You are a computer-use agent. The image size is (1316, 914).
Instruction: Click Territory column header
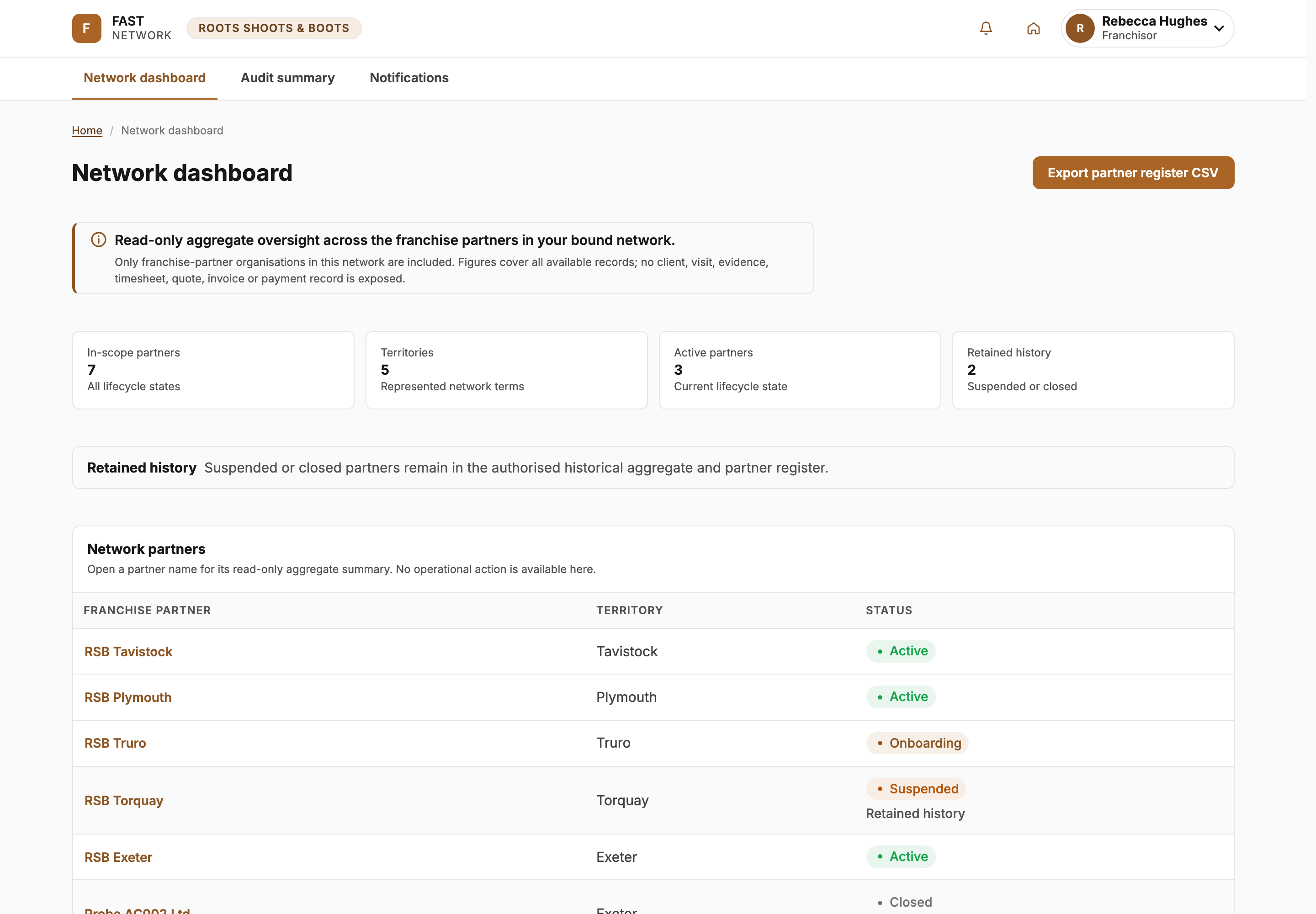629,610
